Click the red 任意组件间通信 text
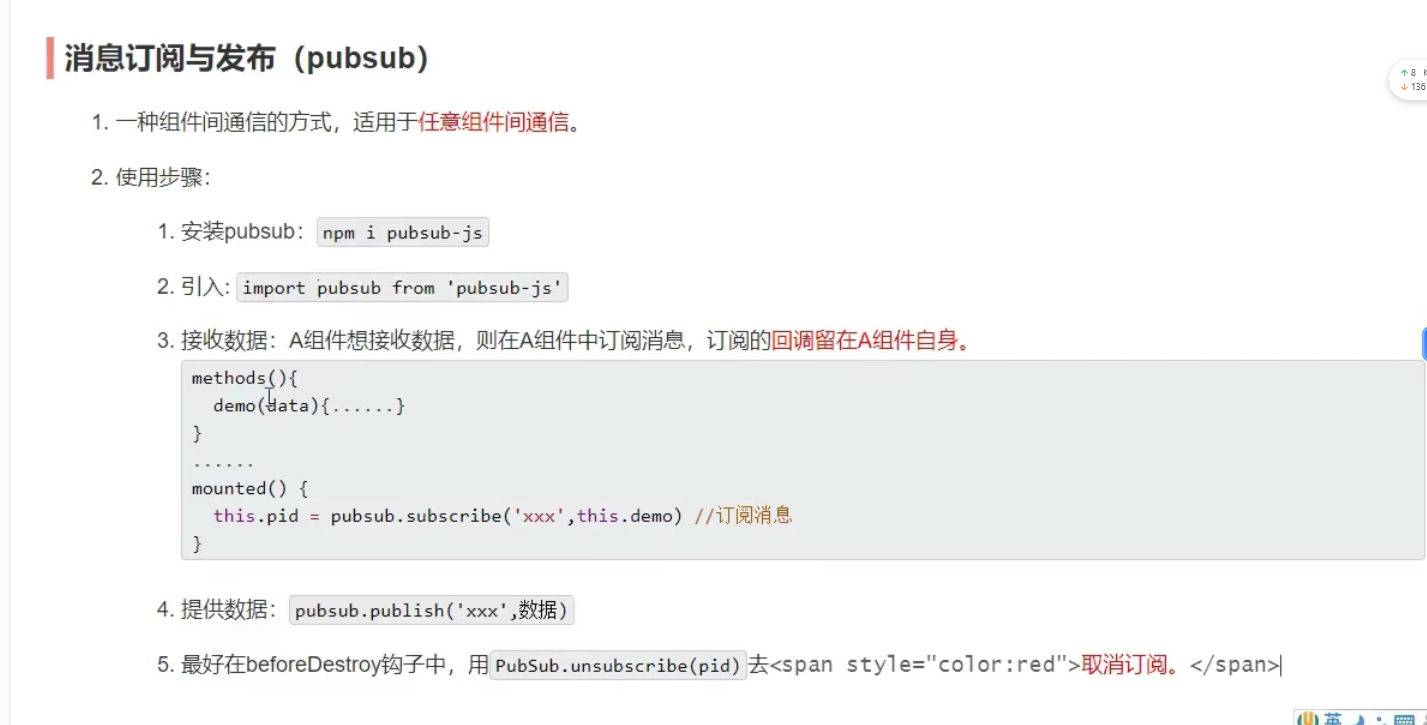 pos(493,123)
